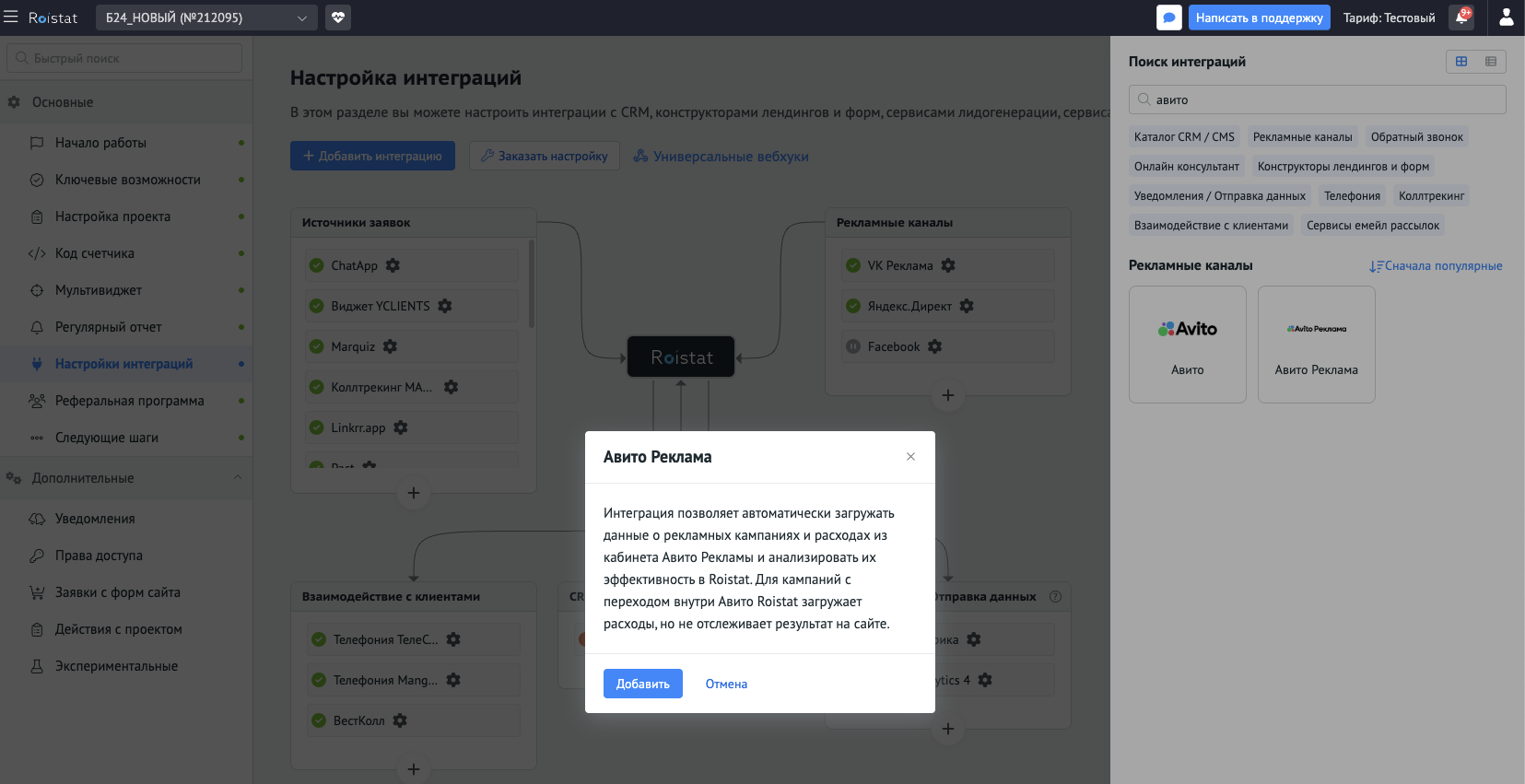Filter by Сервисы емейл рассылок tag
This screenshot has width=1525, height=784.
pos(1373,226)
